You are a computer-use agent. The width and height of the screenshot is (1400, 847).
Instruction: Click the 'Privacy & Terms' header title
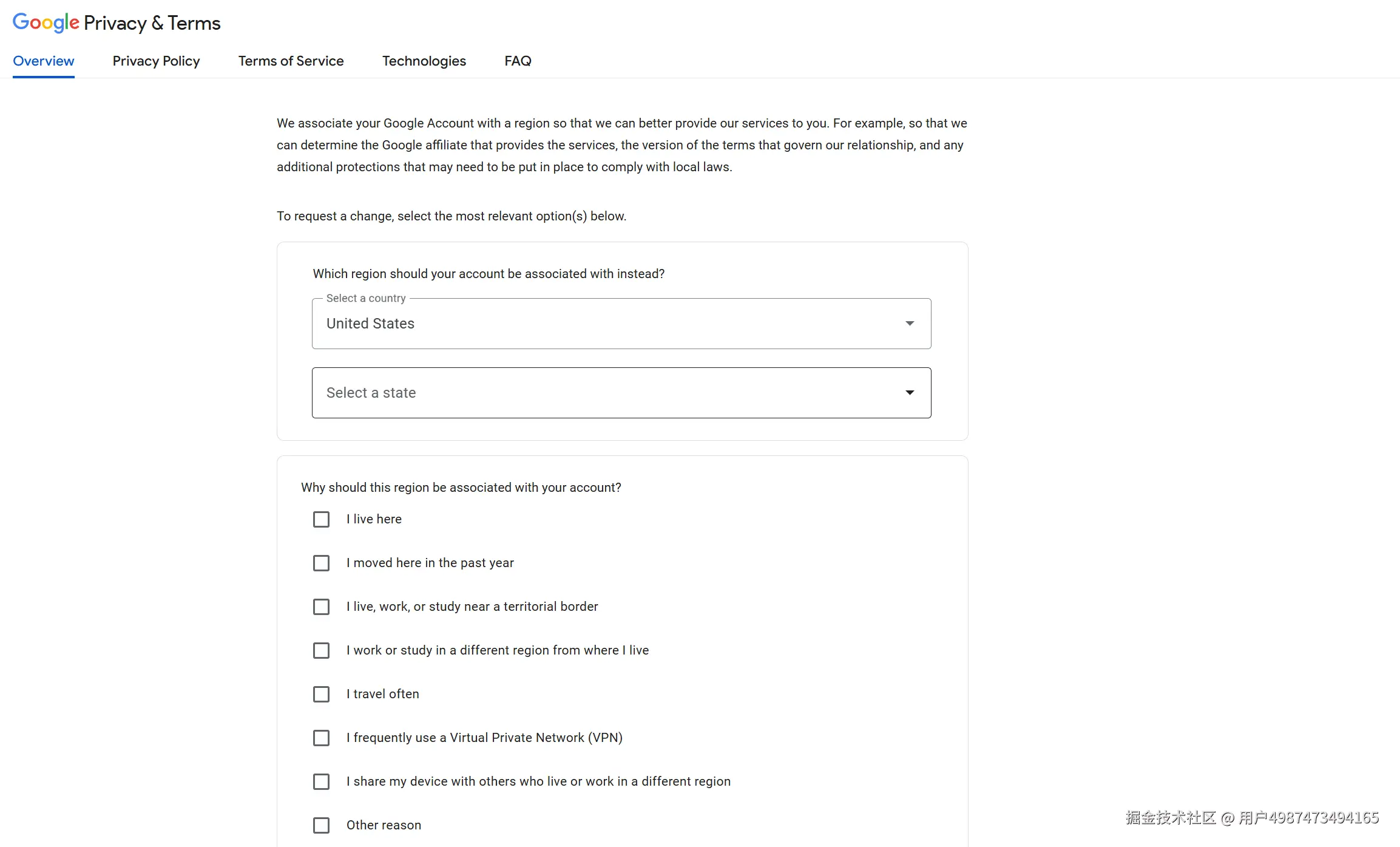(x=152, y=23)
